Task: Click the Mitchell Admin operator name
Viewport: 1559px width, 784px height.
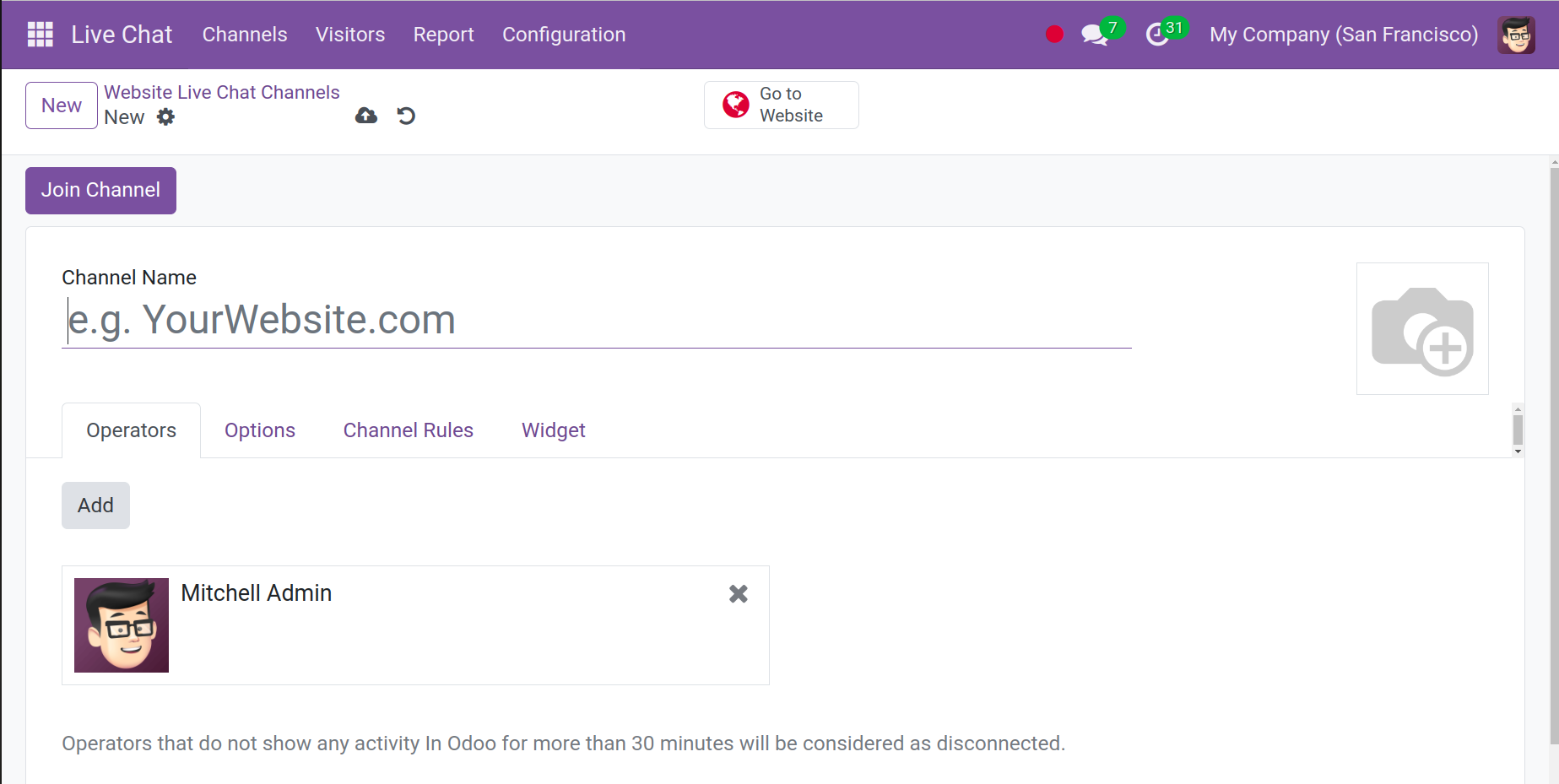Action: click(257, 593)
